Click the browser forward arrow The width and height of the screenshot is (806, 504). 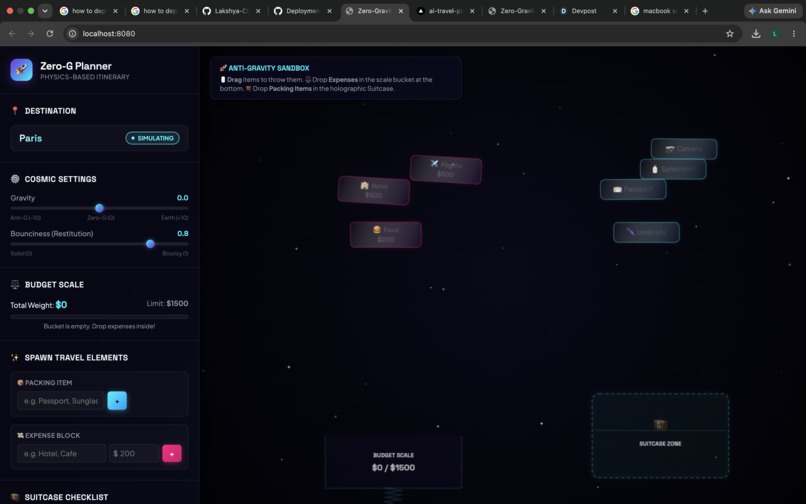click(31, 33)
